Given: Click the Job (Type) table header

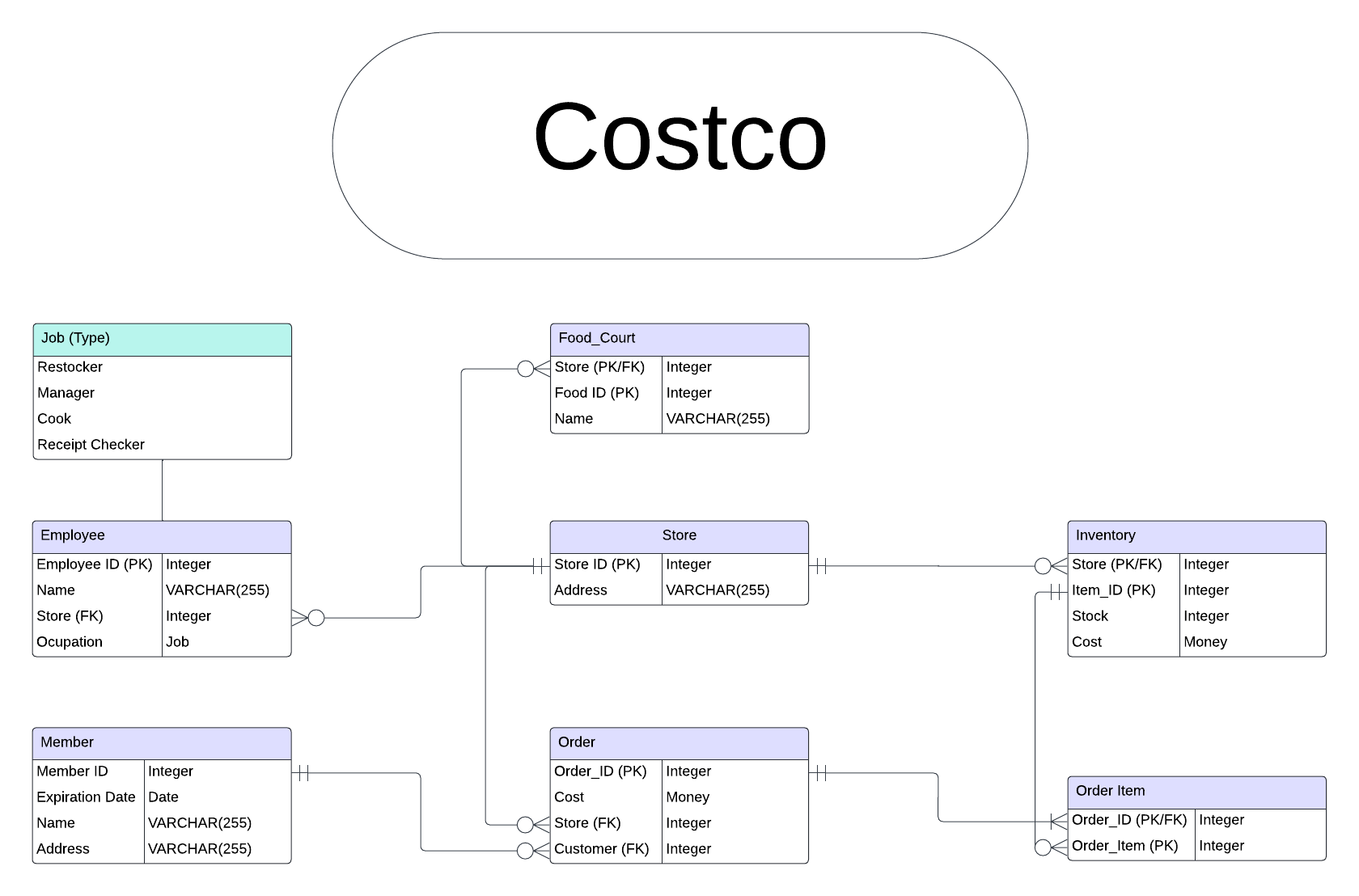Looking at the screenshot, I should [x=162, y=340].
